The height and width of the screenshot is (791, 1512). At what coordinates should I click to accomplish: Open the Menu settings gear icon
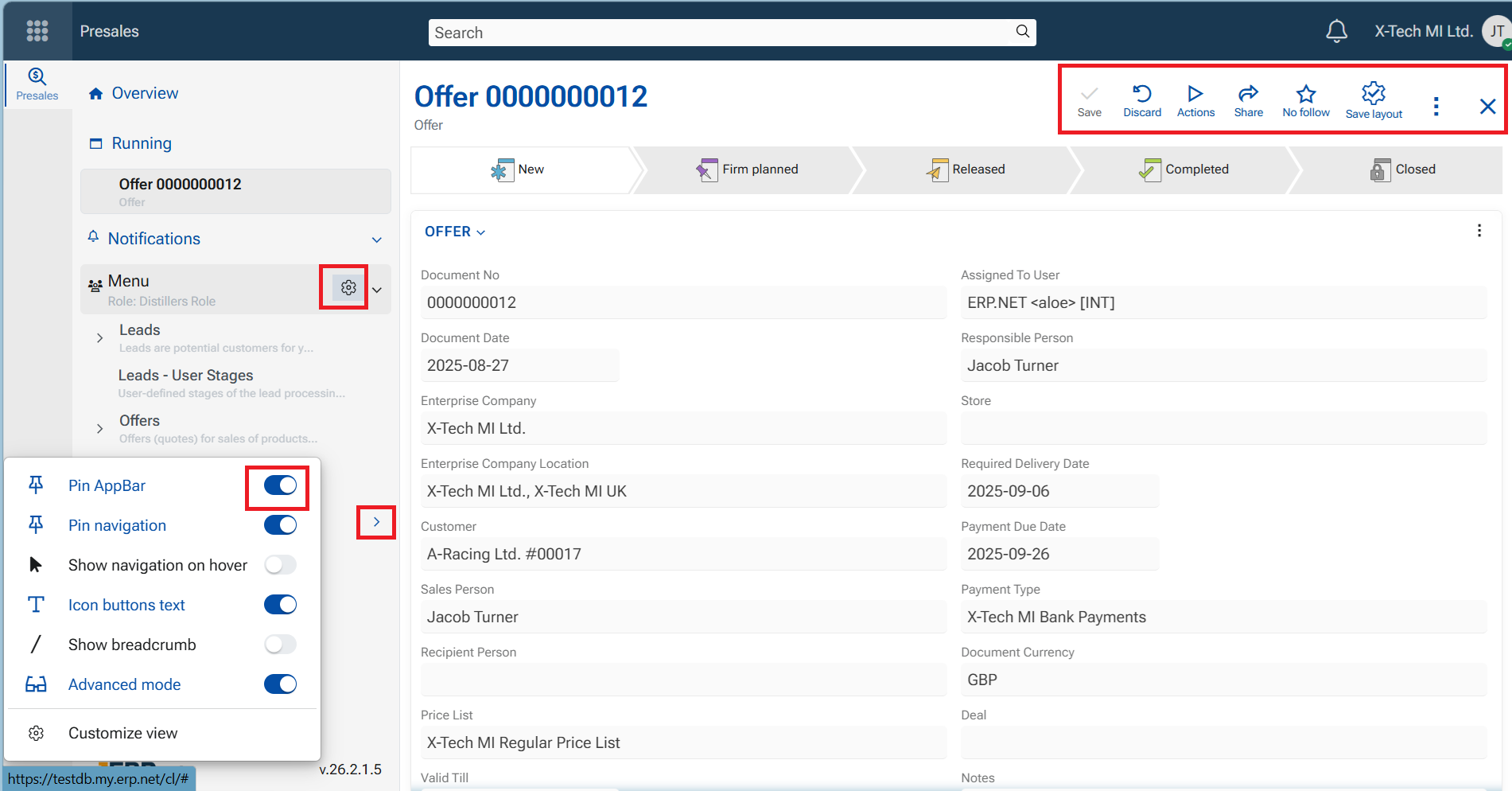click(348, 287)
